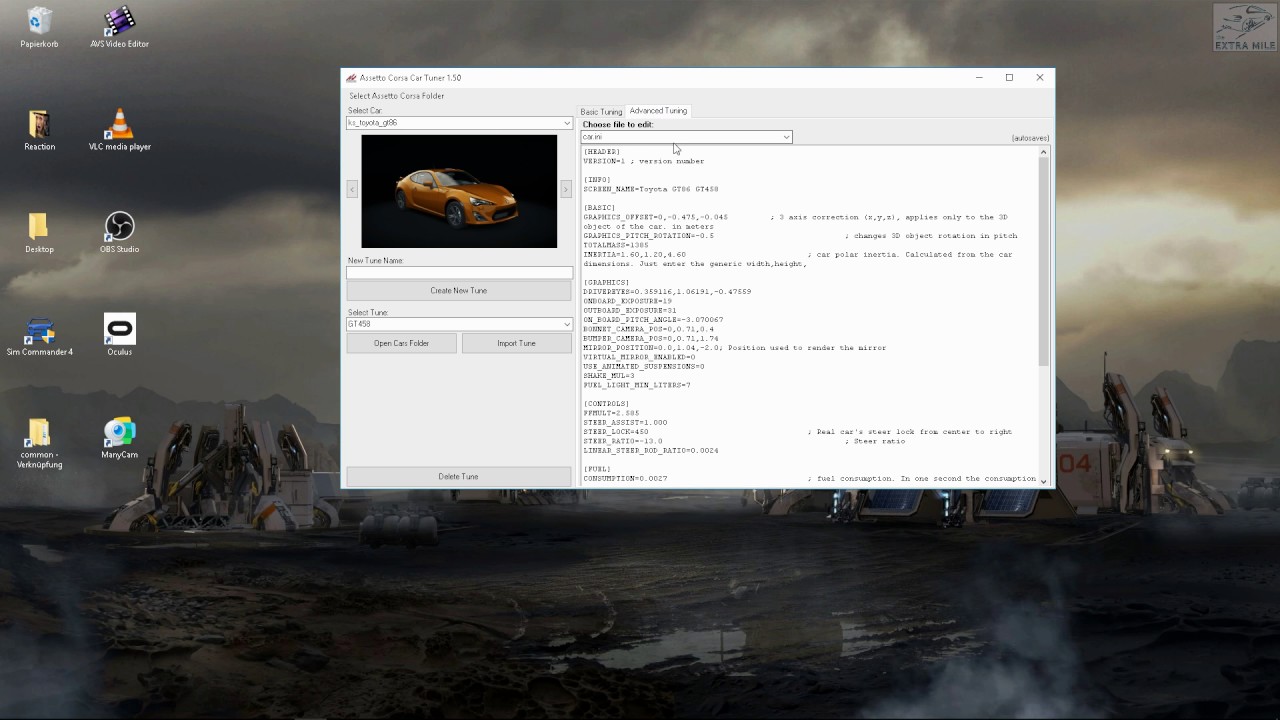Viewport: 1280px width, 720px height.
Task: Click the editor scrollbar down arrow
Action: click(x=1044, y=482)
